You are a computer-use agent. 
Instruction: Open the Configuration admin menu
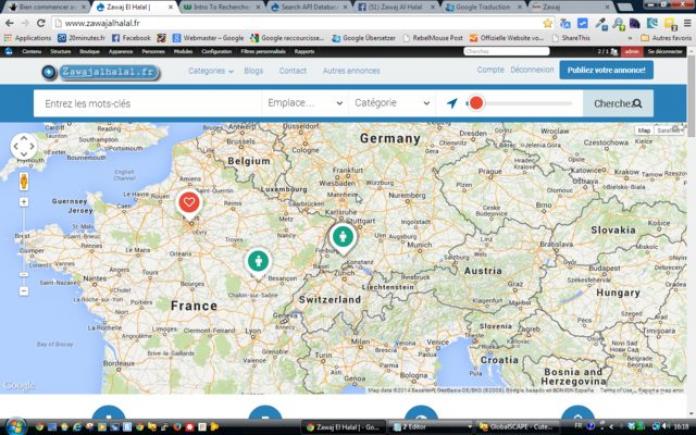coord(217,51)
